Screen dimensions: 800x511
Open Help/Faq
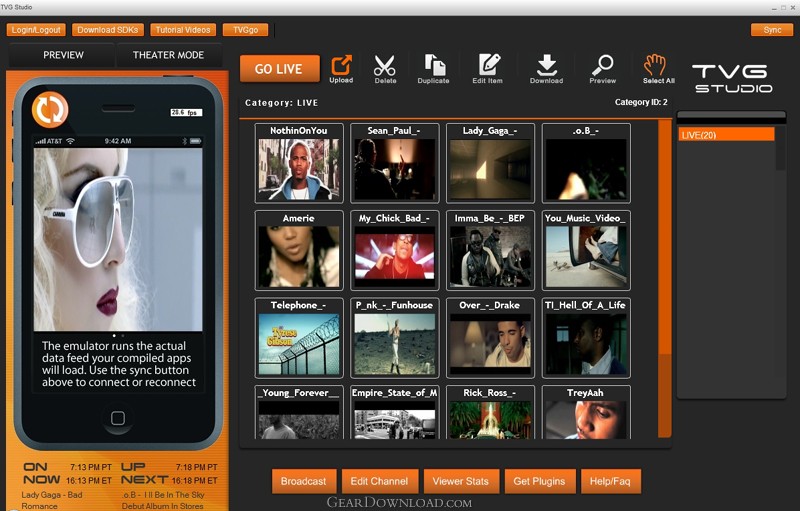tap(610, 481)
